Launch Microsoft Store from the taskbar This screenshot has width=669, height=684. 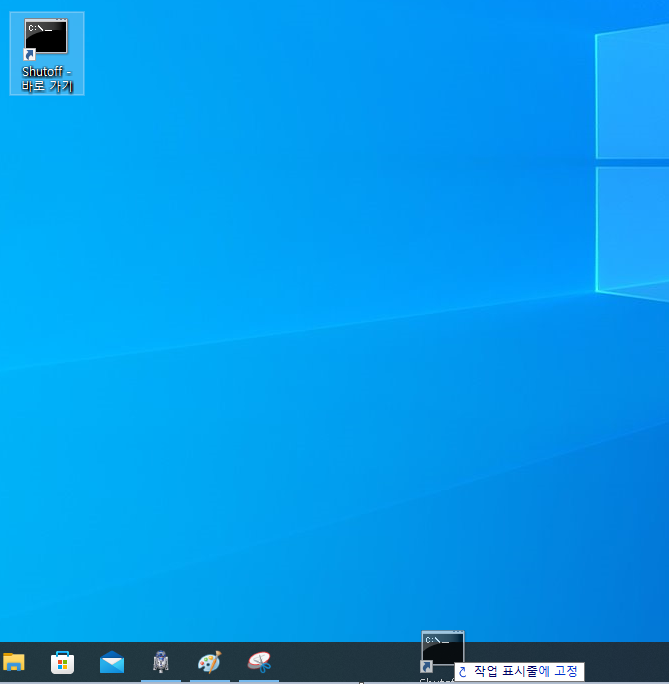[62, 663]
